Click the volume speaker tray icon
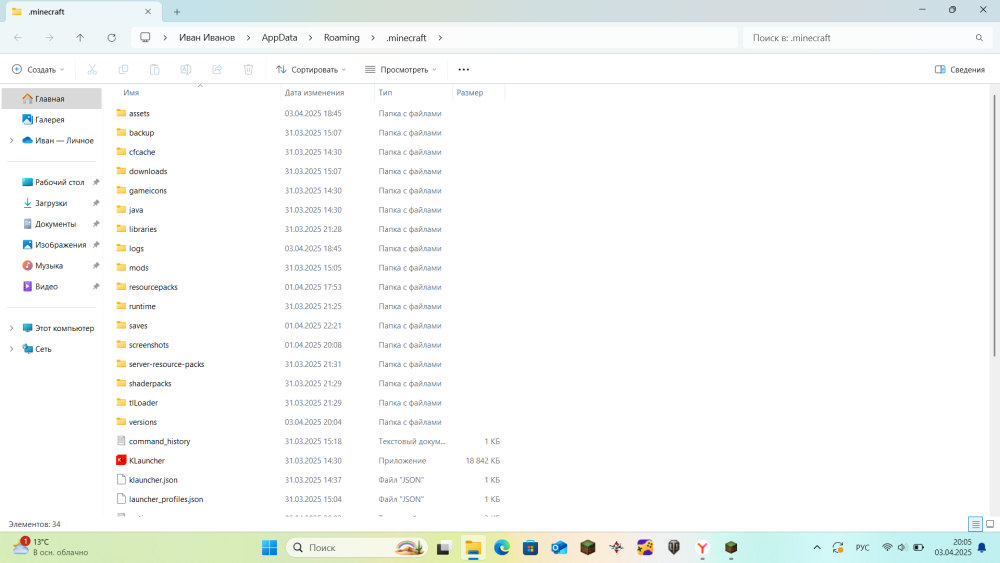The image size is (1000, 563). pyautogui.click(x=902, y=548)
